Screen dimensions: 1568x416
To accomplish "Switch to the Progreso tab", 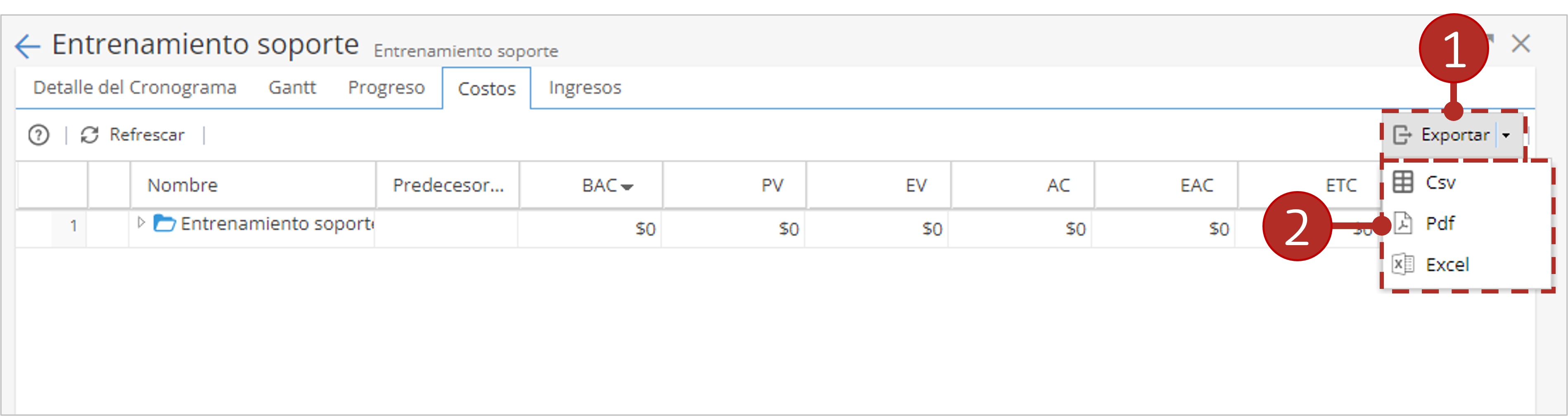I will pos(387,87).
